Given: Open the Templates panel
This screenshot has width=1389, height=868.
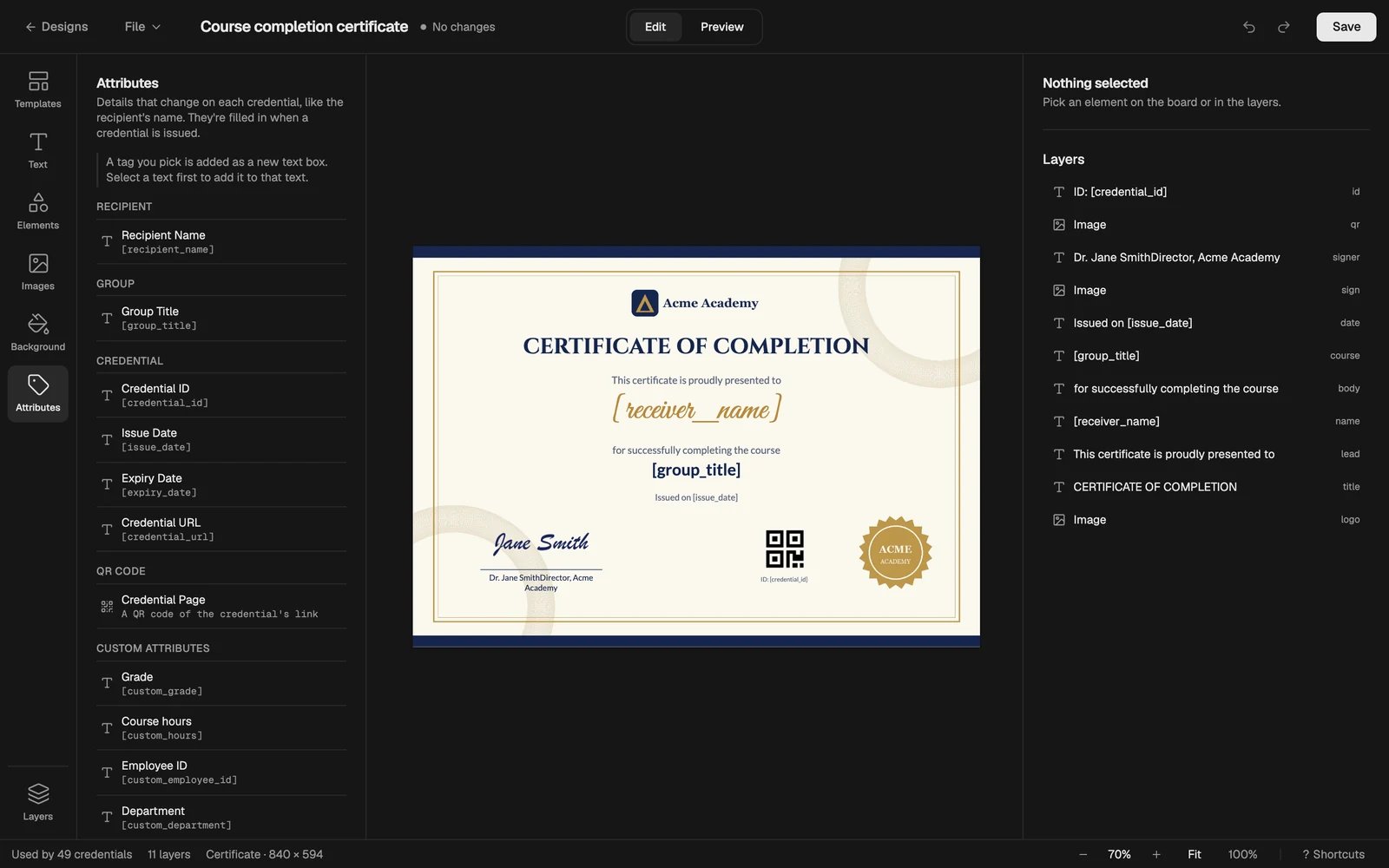Looking at the screenshot, I should pyautogui.click(x=38, y=89).
